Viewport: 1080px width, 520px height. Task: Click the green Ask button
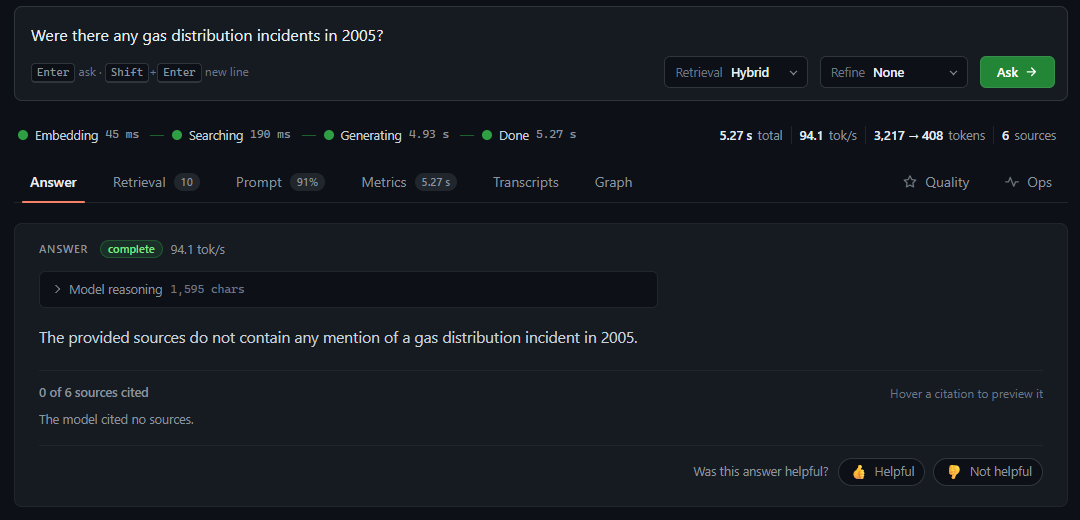[1017, 72]
